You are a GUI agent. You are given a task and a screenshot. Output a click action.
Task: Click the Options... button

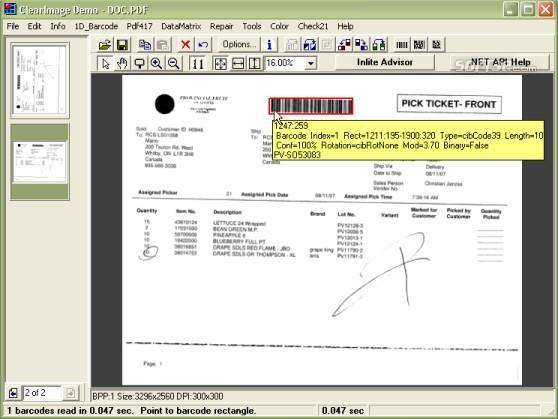pyautogui.click(x=239, y=44)
